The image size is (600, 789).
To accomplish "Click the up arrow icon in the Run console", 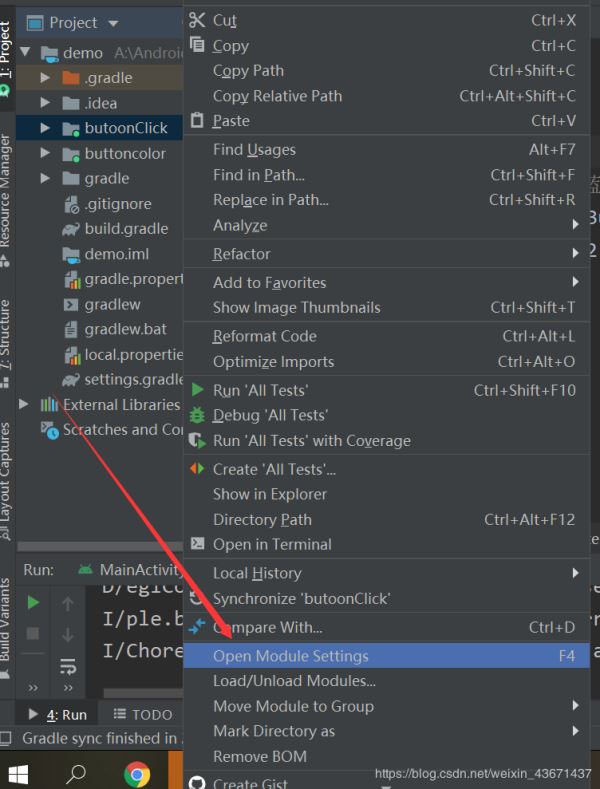I will coord(68,603).
